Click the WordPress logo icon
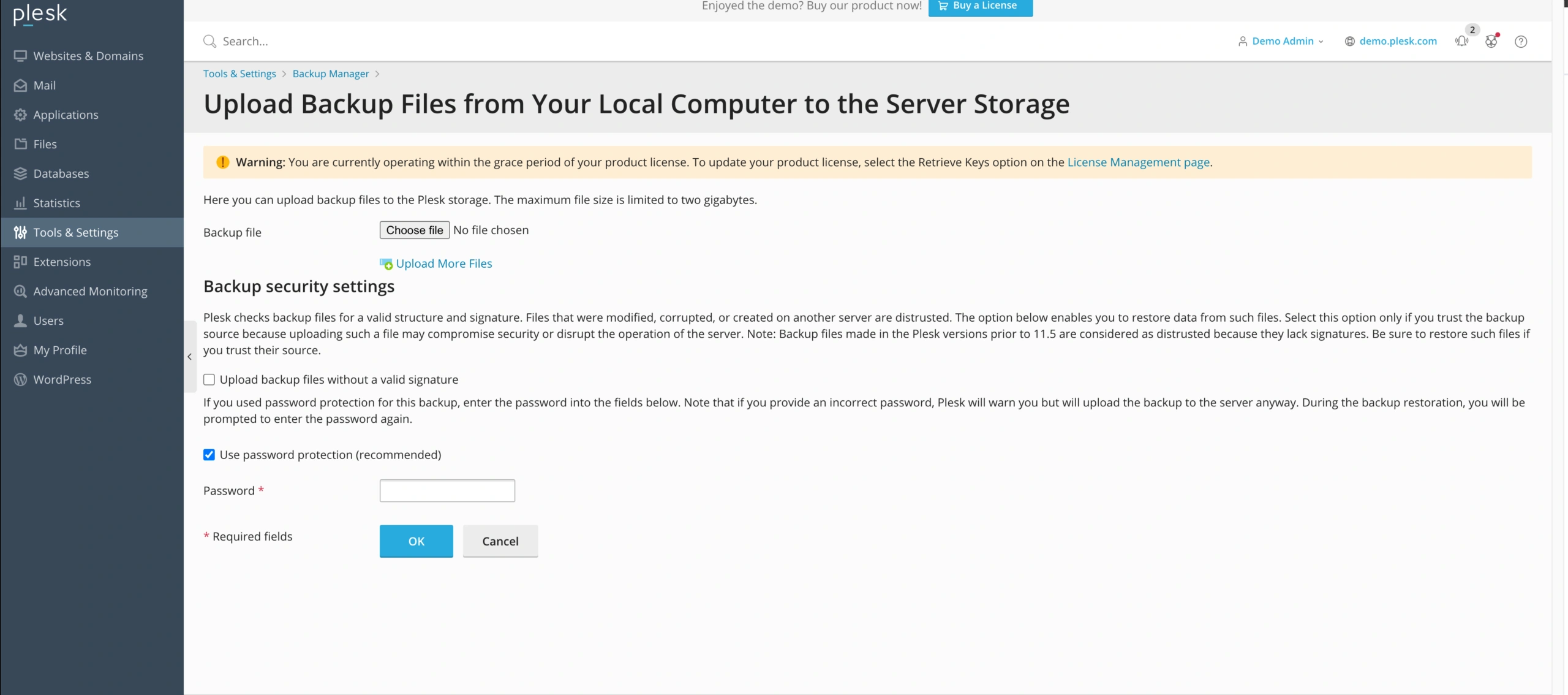Viewport: 1568px width, 695px height. pyautogui.click(x=20, y=379)
